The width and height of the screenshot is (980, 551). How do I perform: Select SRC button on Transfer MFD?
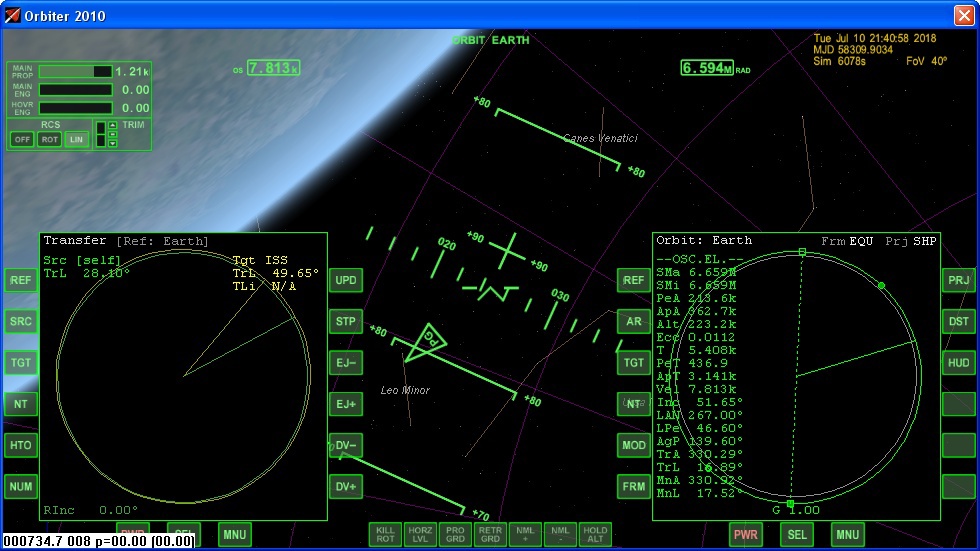pyautogui.click(x=21, y=322)
